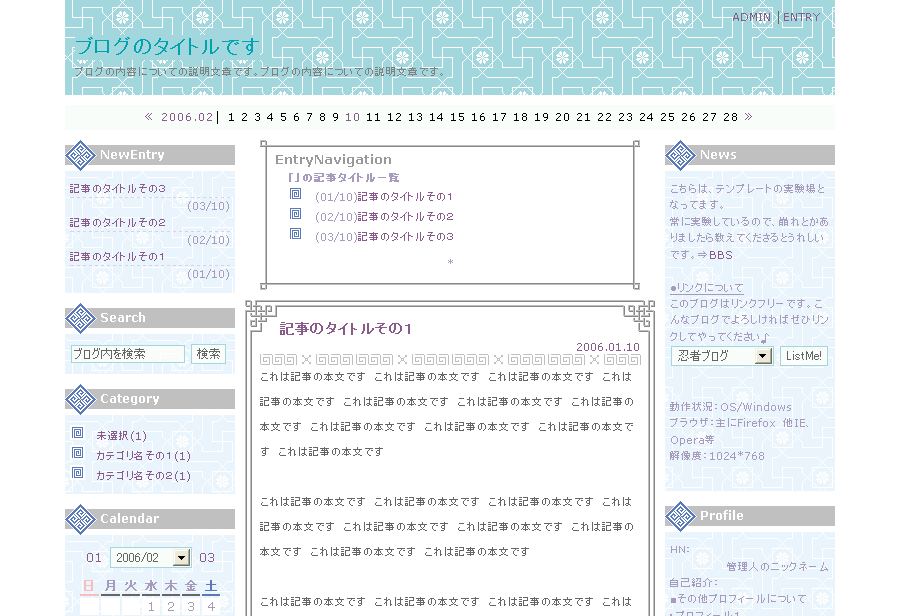Click the next month double-arrow icon
This screenshot has height=616, width=900.
coord(748,117)
